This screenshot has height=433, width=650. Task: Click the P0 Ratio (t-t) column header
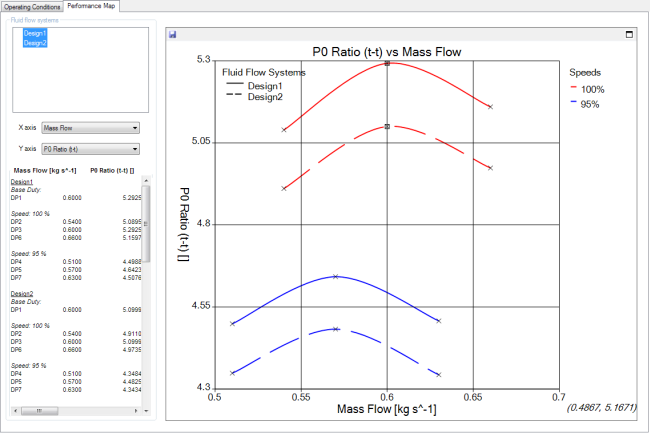pos(112,170)
